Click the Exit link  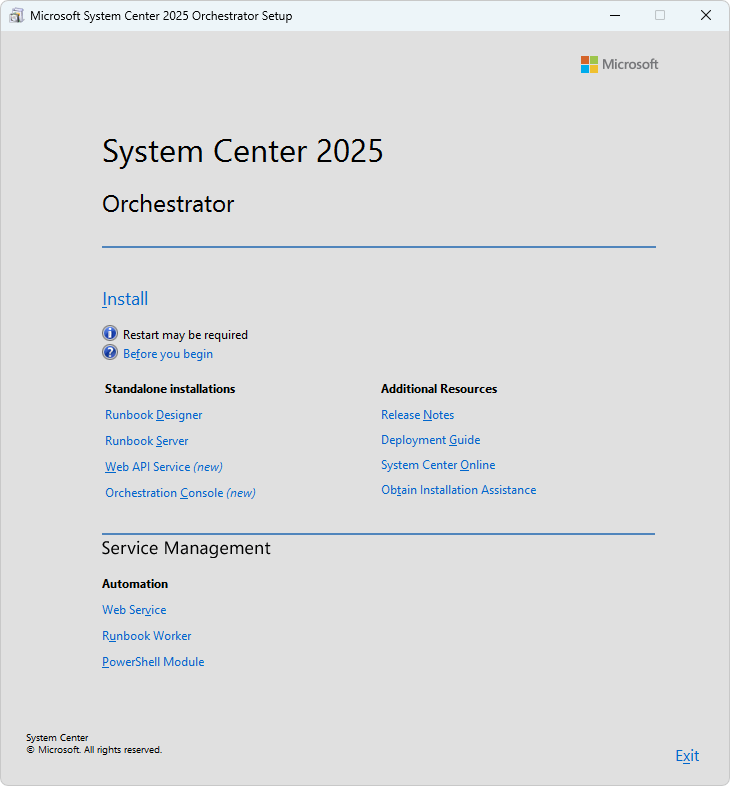tap(687, 756)
